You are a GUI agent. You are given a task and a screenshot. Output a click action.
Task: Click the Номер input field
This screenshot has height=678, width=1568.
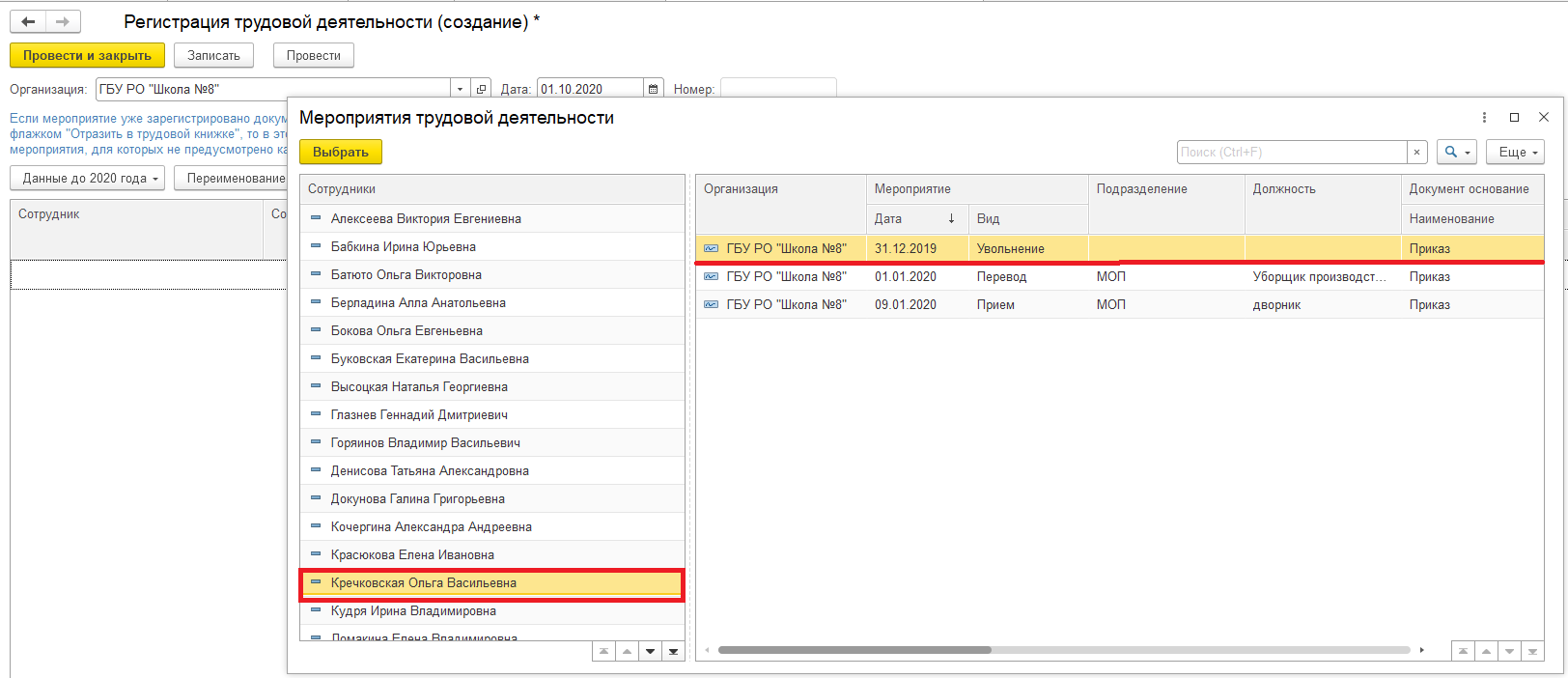click(x=778, y=89)
